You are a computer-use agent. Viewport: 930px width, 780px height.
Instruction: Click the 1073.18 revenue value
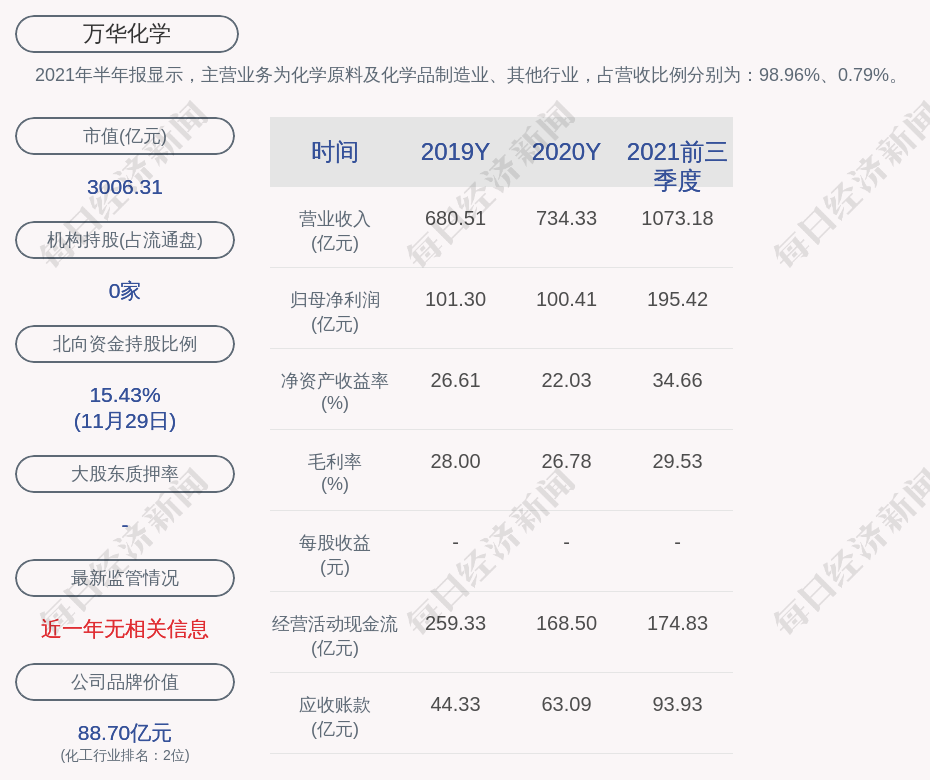677,218
